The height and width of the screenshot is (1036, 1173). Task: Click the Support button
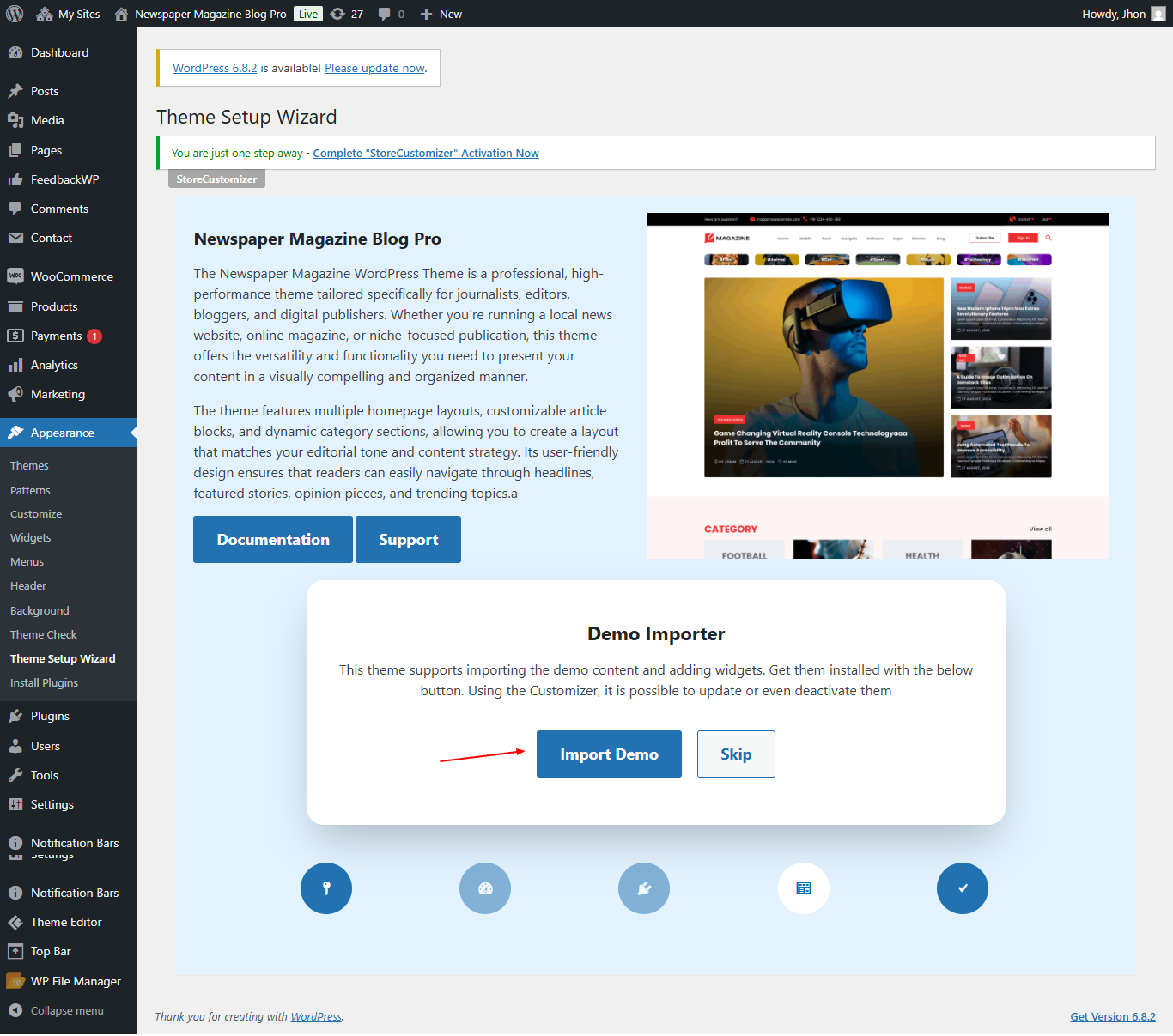[408, 539]
